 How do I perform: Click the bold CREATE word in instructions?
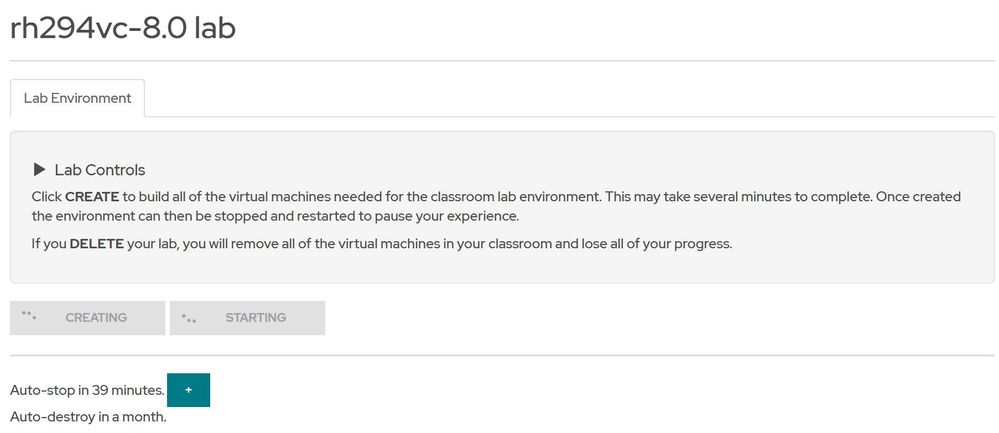point(92,197)
